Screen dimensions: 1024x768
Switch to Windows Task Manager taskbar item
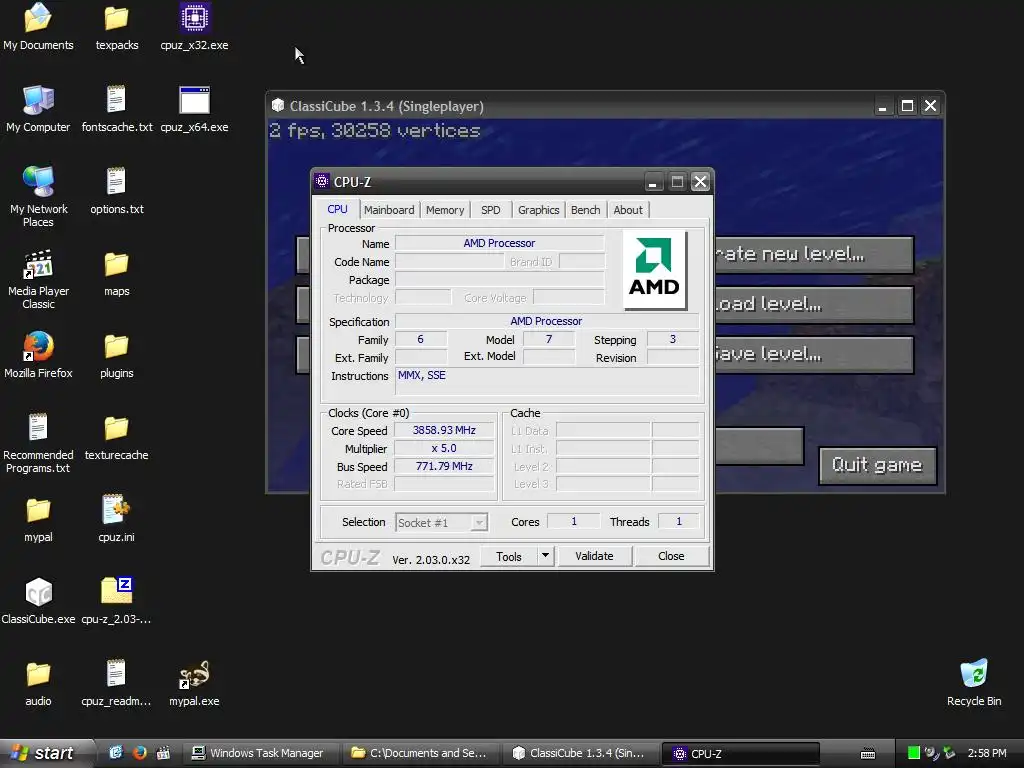tap(259, 753)
